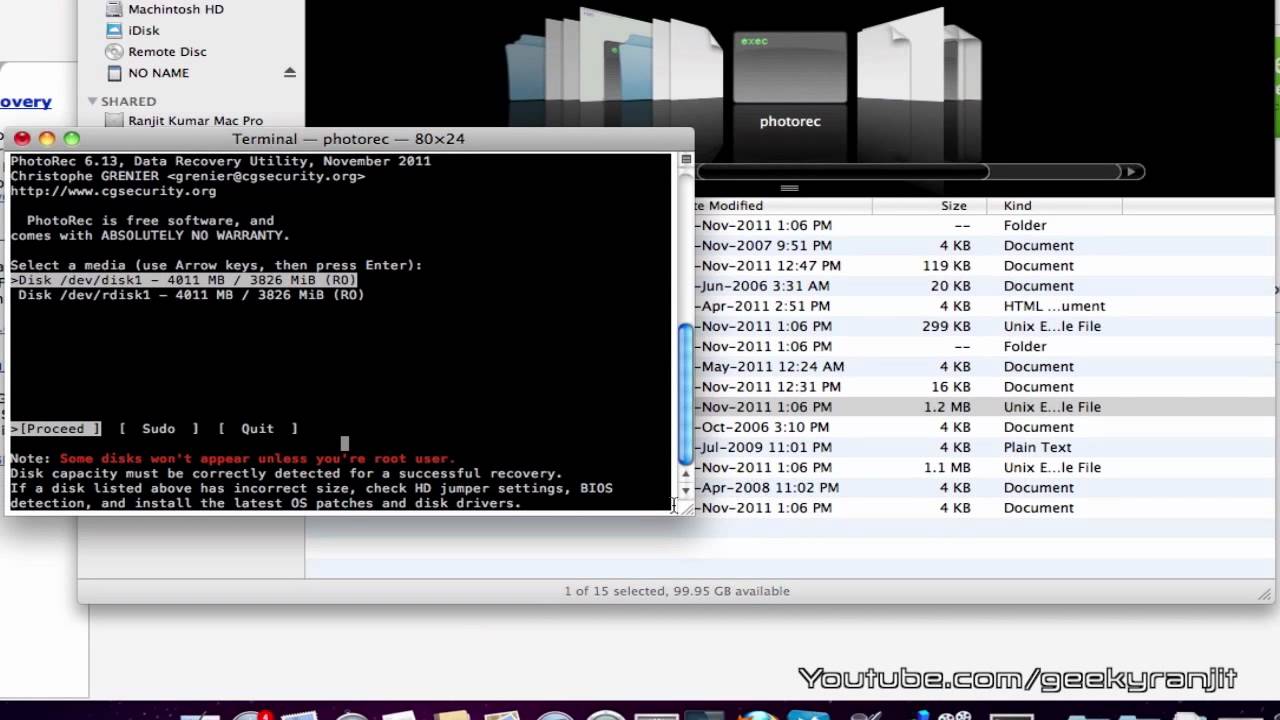The image size is (1280, 720).
Task: Click the Plain Text kind cell
Action: click(1037, 447)
